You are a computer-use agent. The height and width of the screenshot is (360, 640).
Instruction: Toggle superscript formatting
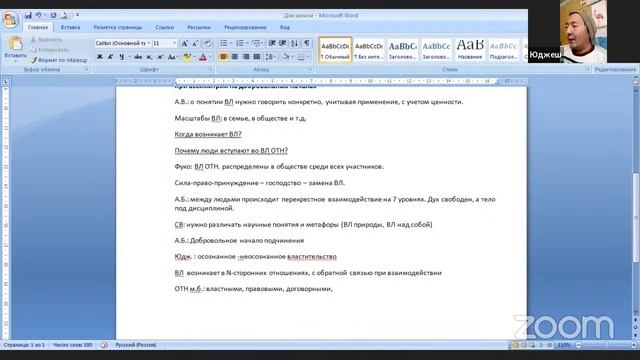161,57
